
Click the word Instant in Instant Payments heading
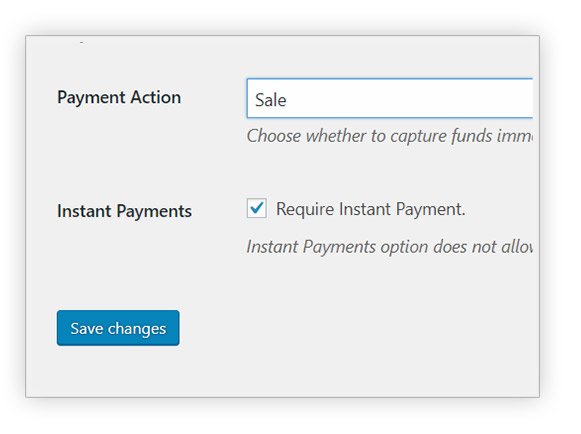point(84,211)
